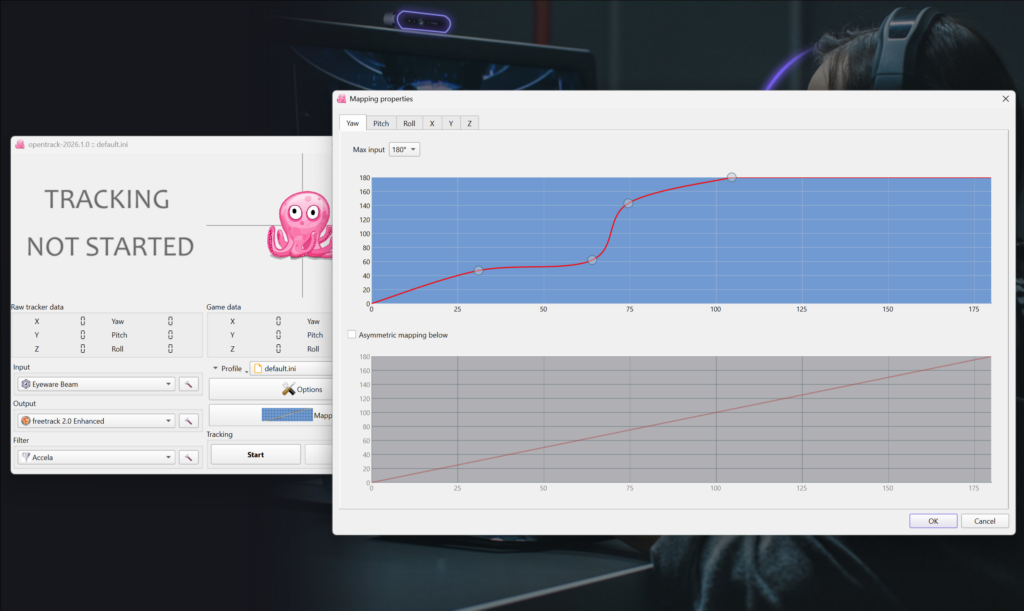Open Output protocol settings wrench button
Image resolution: width=1024 pixels, height=611 pixels.
[x=189, y=421]
